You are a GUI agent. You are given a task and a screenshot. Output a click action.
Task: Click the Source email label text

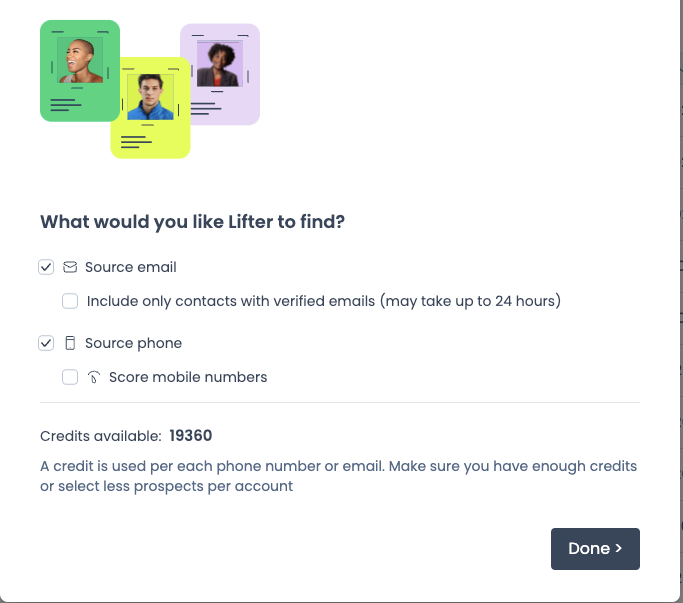click(x=131, y=267)
